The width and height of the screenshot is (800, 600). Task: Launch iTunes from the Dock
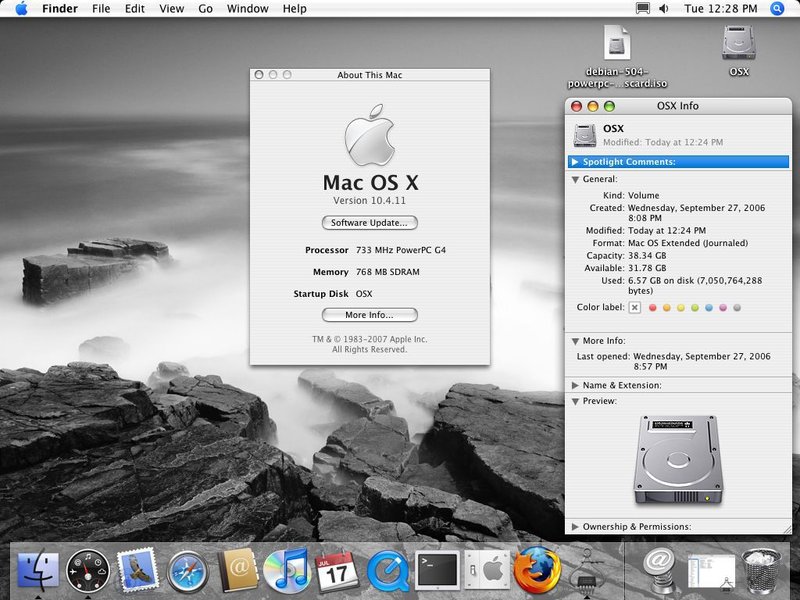[287, 570]
